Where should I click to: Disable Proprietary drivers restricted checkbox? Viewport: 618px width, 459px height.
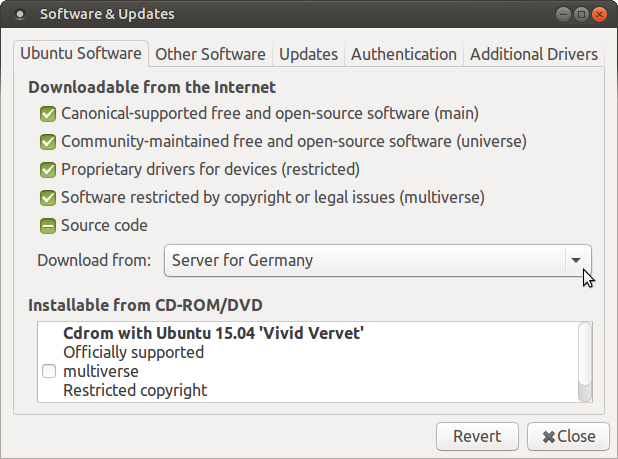(48, 170)
